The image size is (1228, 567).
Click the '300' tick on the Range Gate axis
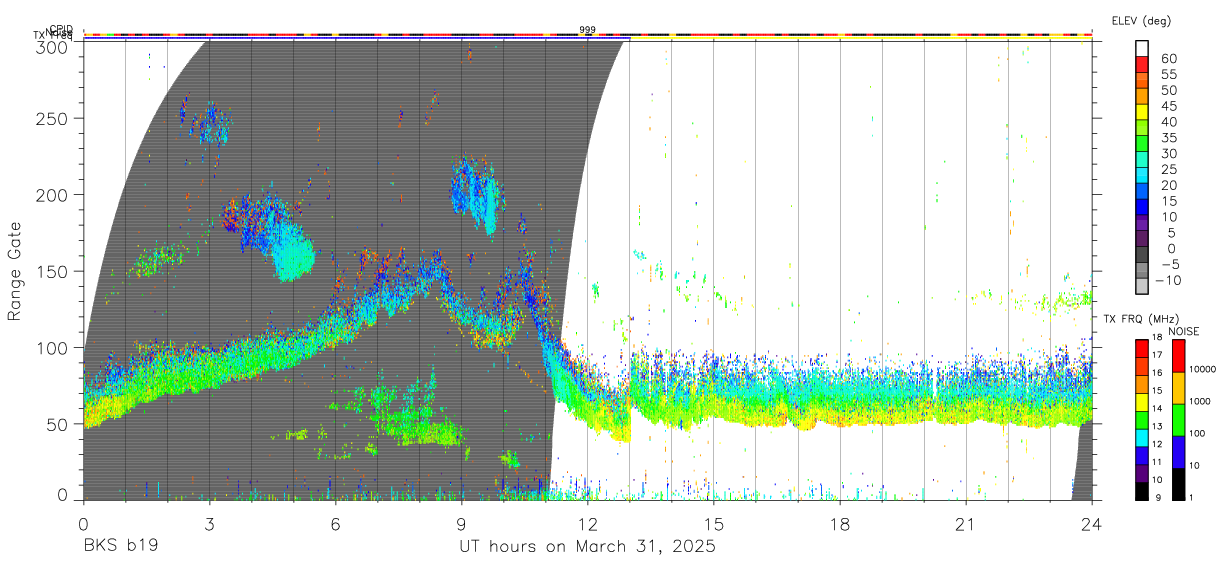pyautogui.click(x=52, y=46)
